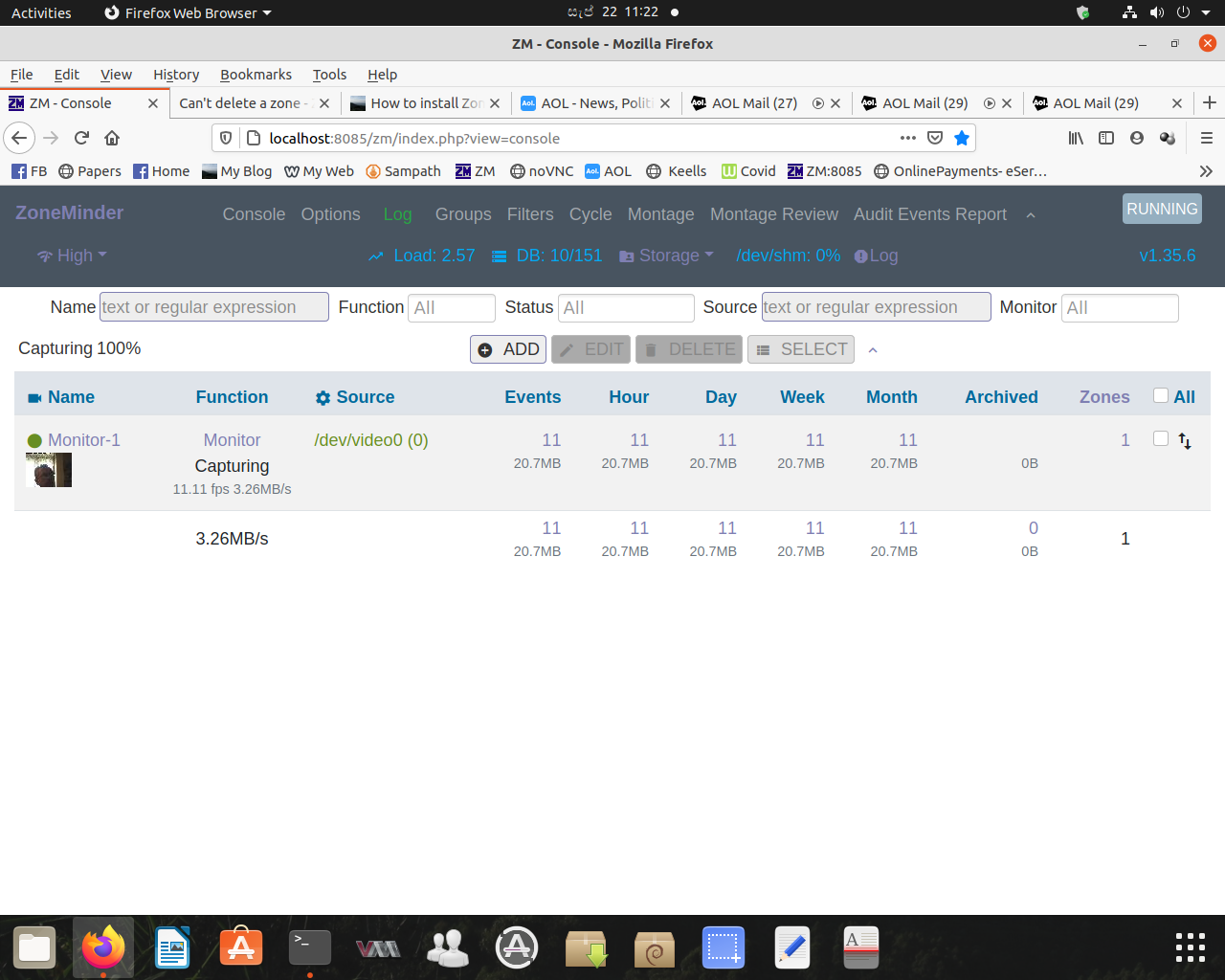Open Ubuntu Software from dock
The height and width of the screenshot is (980, 1225).
tap(241, 947)
